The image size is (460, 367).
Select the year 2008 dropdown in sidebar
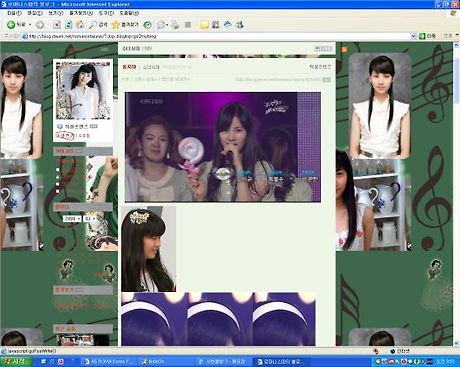click(x=72, y=219)
